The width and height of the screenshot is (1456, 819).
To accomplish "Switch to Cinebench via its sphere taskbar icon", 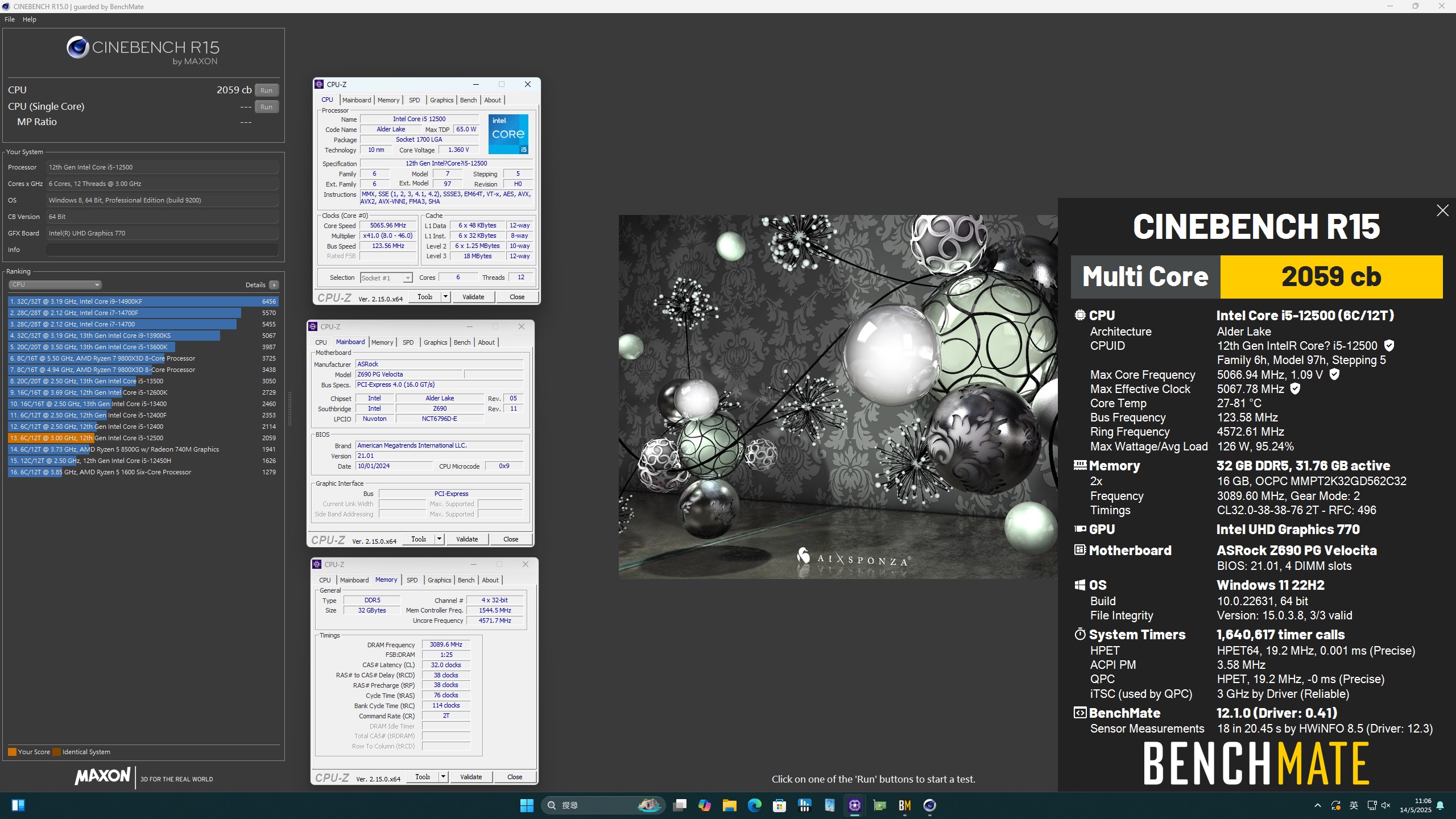I will point(930,805).
